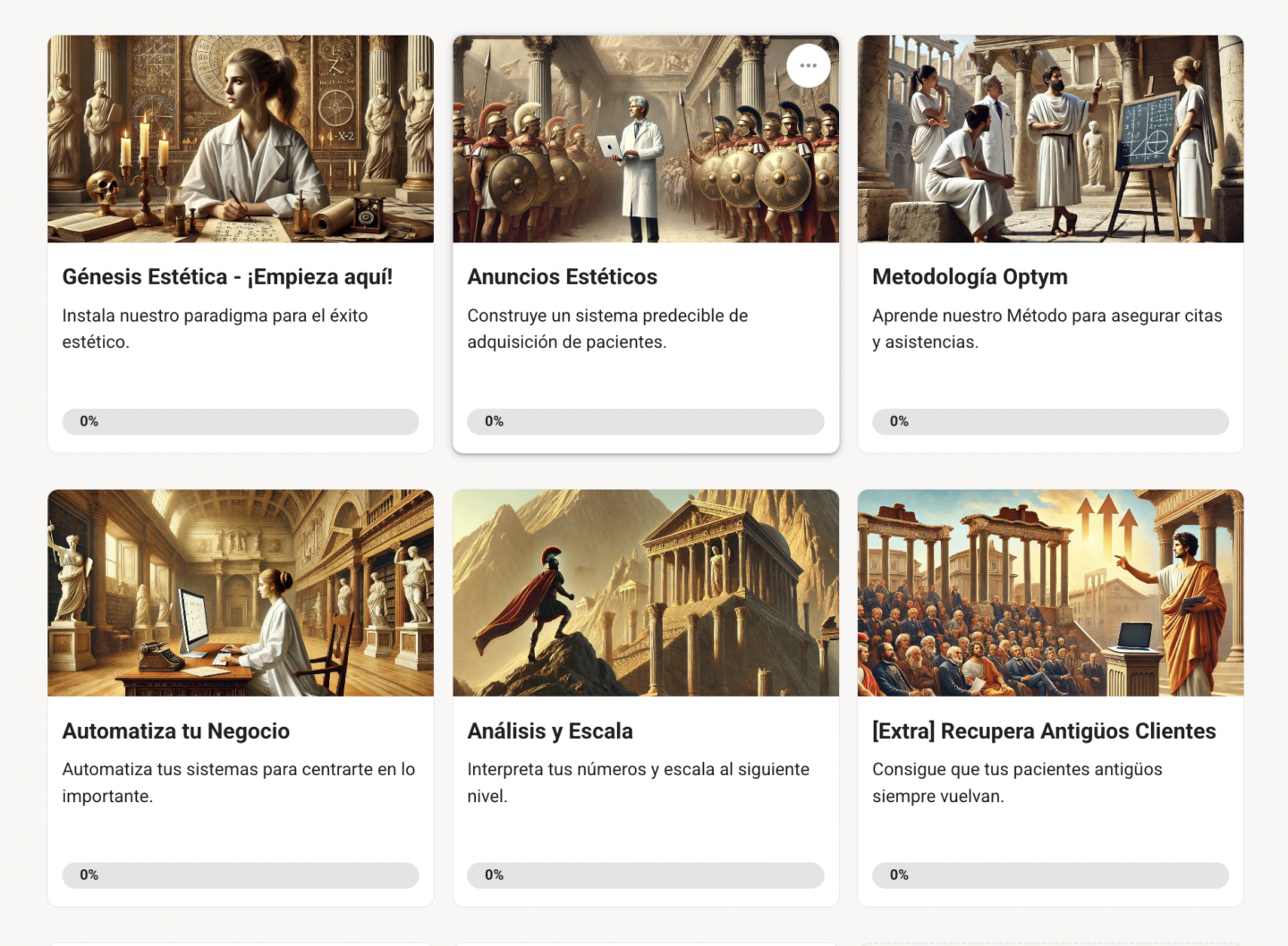Click the Recupera Antigüos Clientes progress bar
Screen dimensions: 1288x946
pyautogui.click(x=1050, y=875)
